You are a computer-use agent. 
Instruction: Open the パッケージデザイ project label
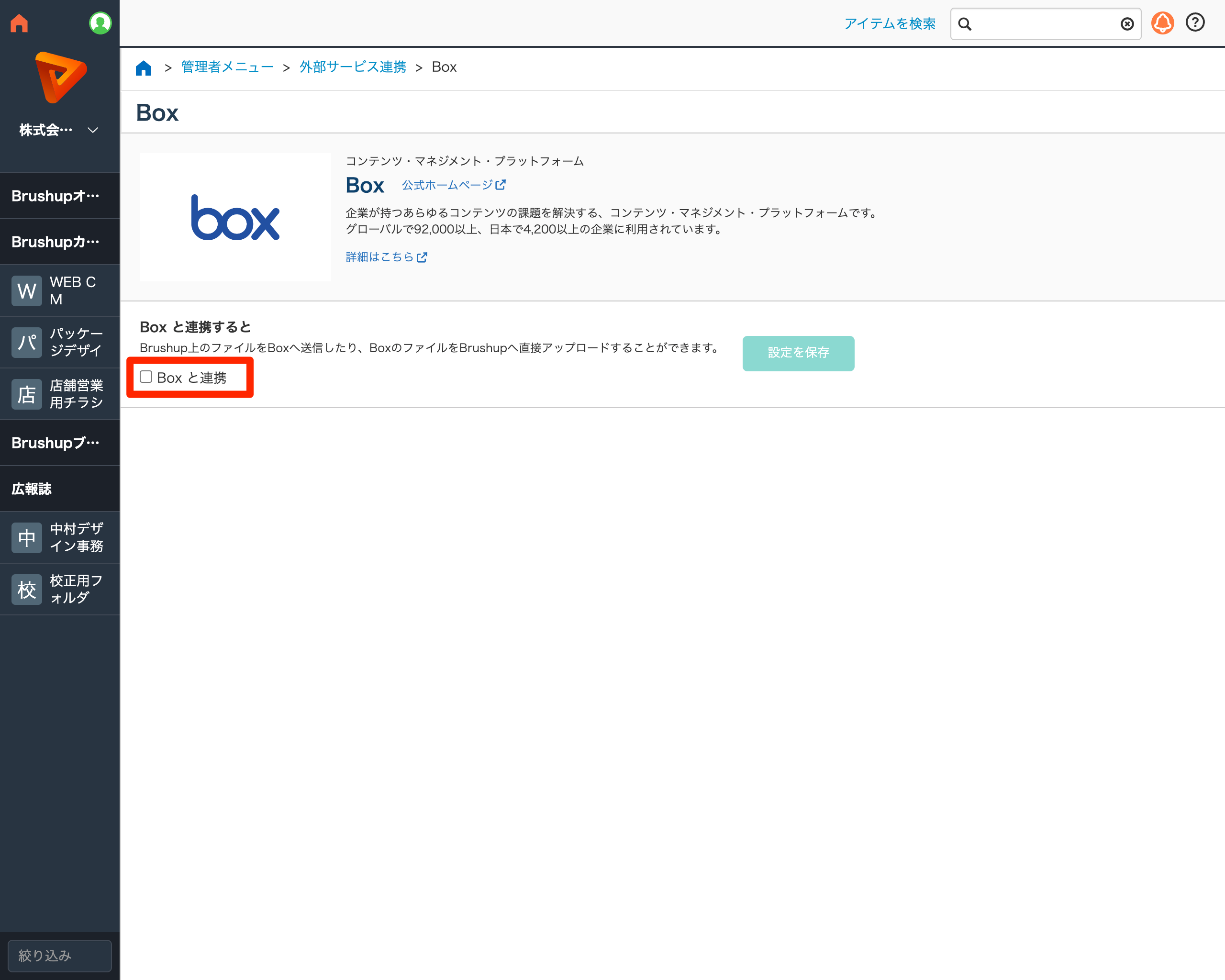[76, 342]
